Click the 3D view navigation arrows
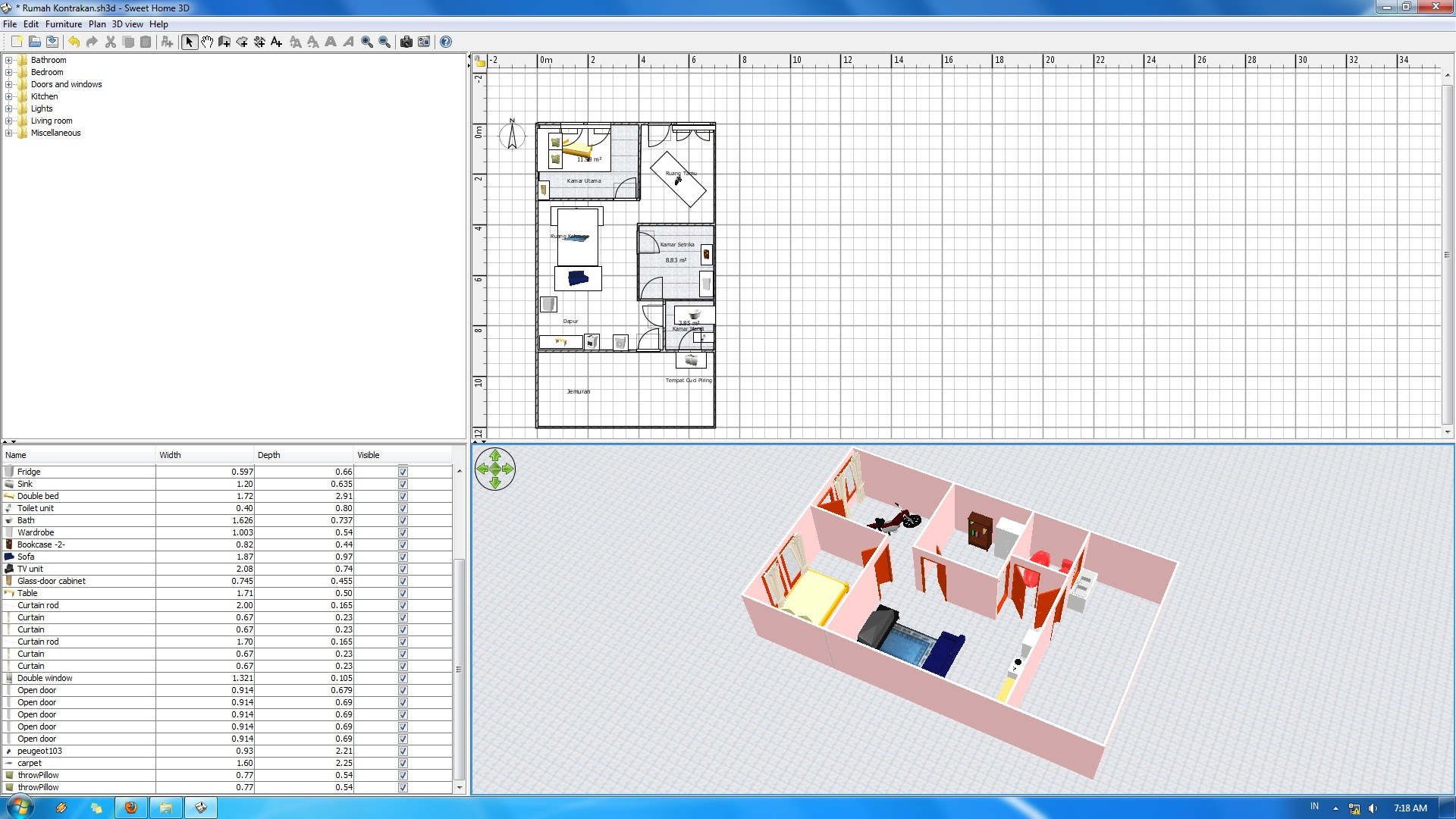 (x=495, y=469)
